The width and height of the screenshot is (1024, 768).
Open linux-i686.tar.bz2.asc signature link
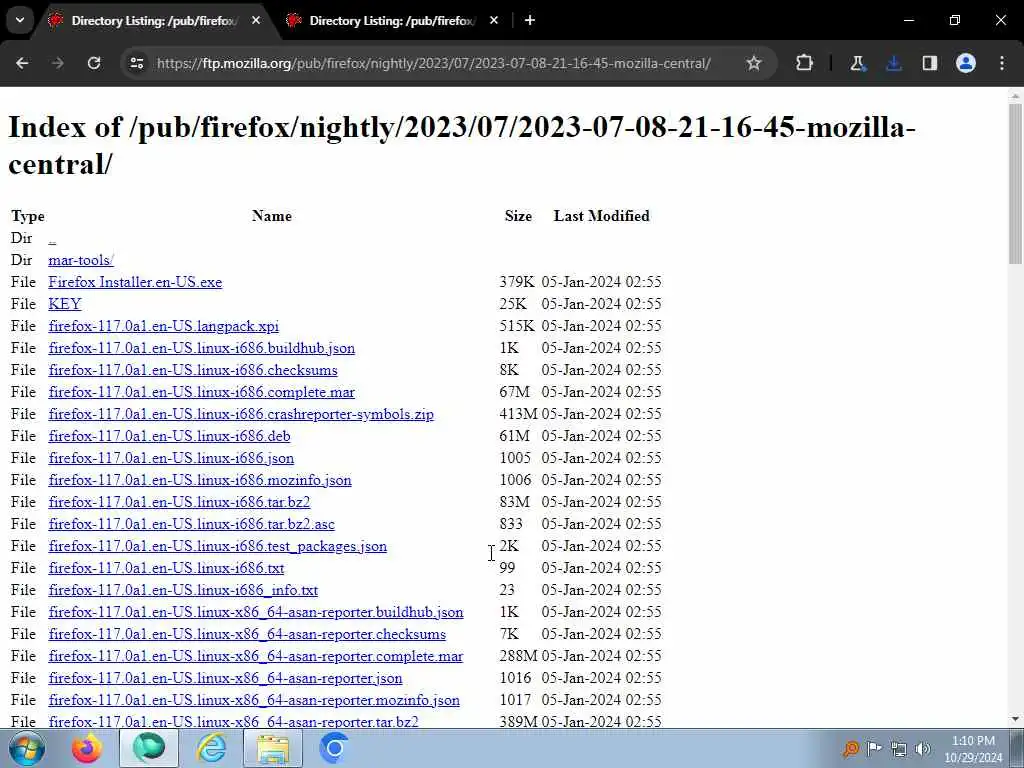coord(191,524)
